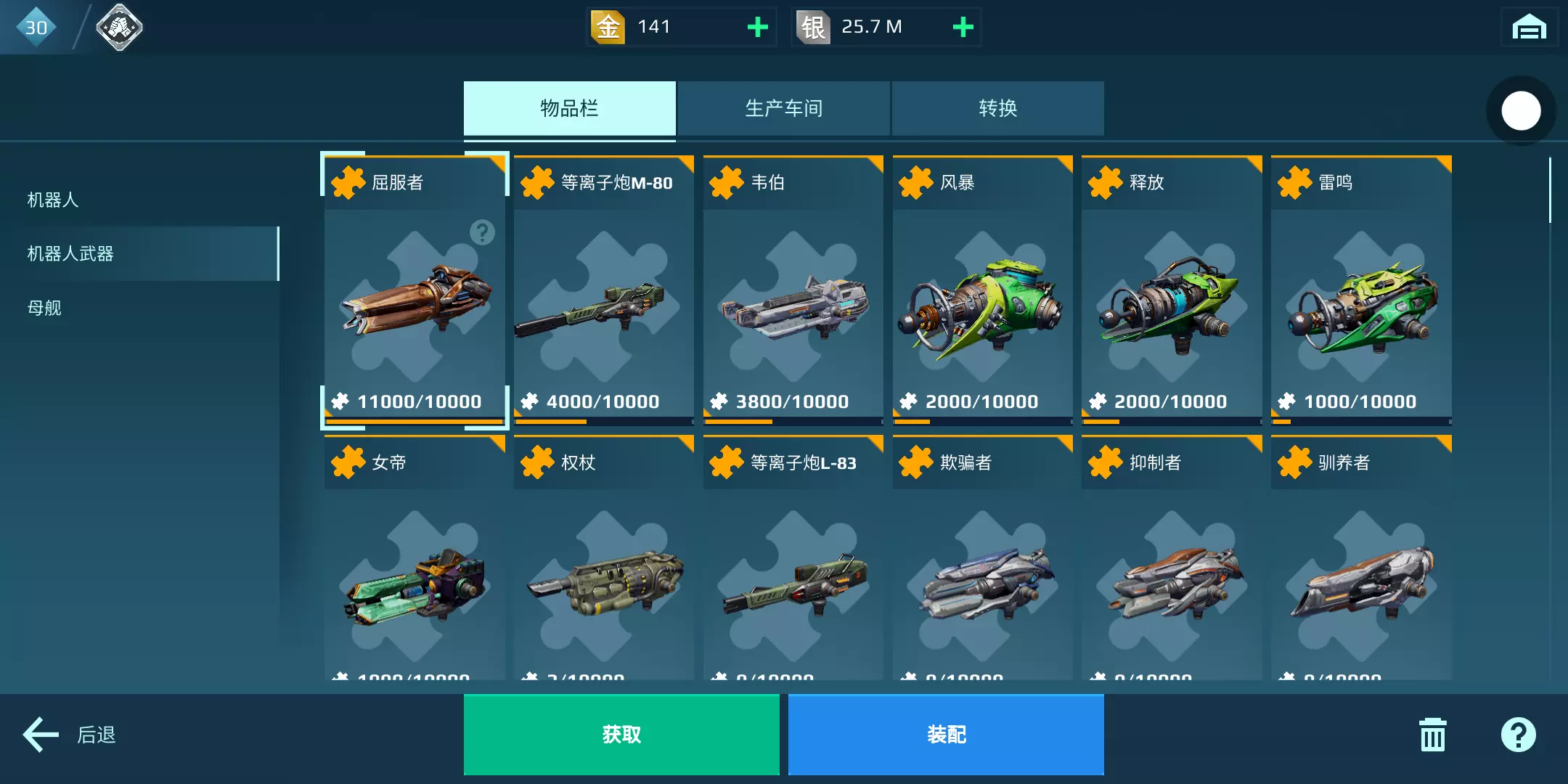Viewport: 1568px width, 784px height.
Task: Open the hangar home icon
Action: (x=1529, y=28)
